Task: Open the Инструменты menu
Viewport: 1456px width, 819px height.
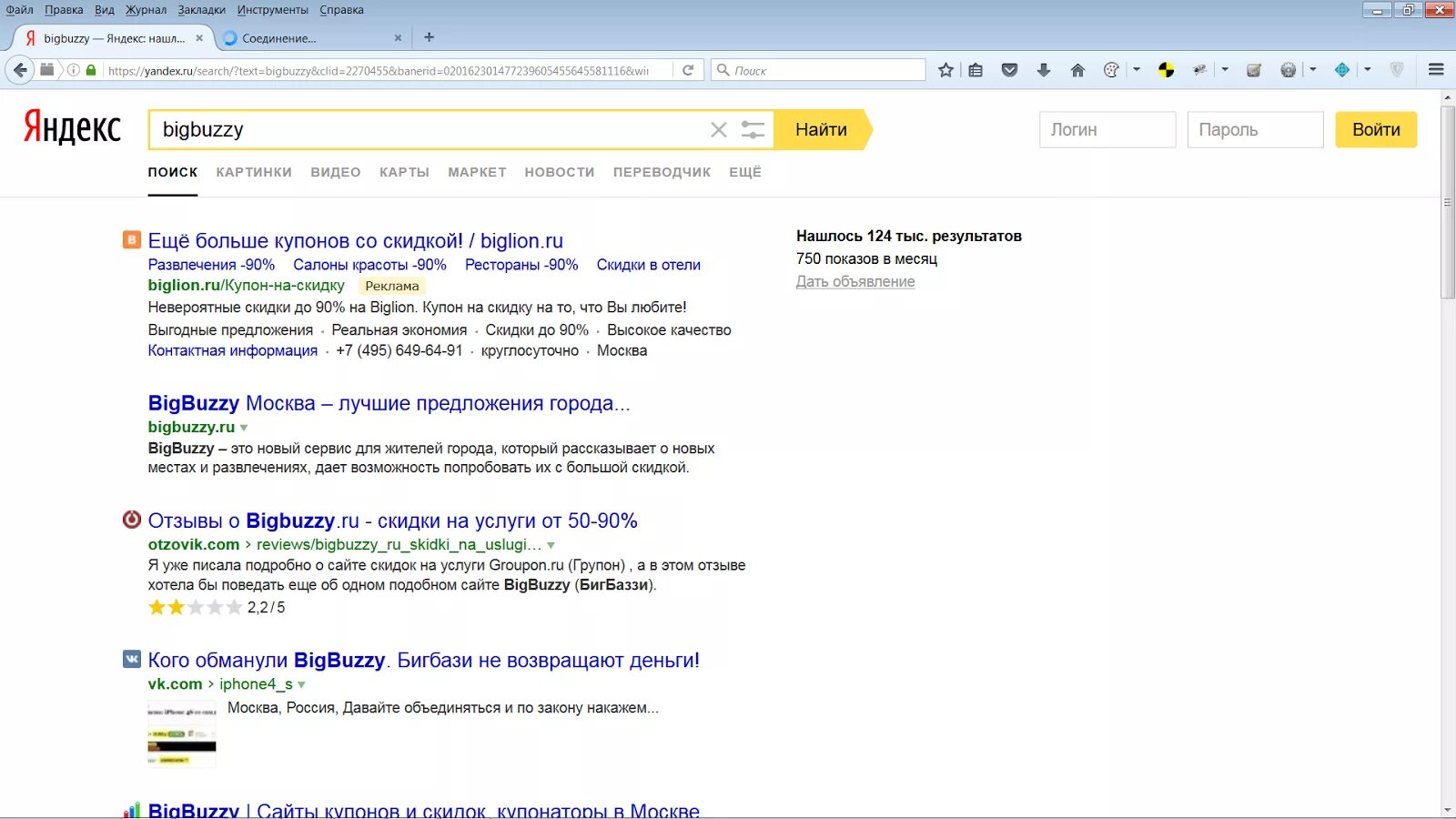Action: pyautogui.click(x=273, y=10)
